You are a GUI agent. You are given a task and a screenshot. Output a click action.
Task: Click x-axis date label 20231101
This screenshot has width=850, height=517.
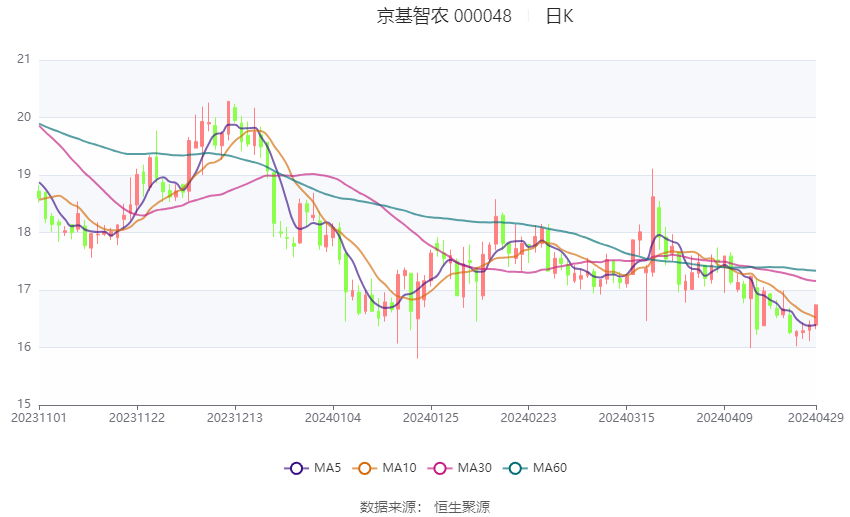39,418
